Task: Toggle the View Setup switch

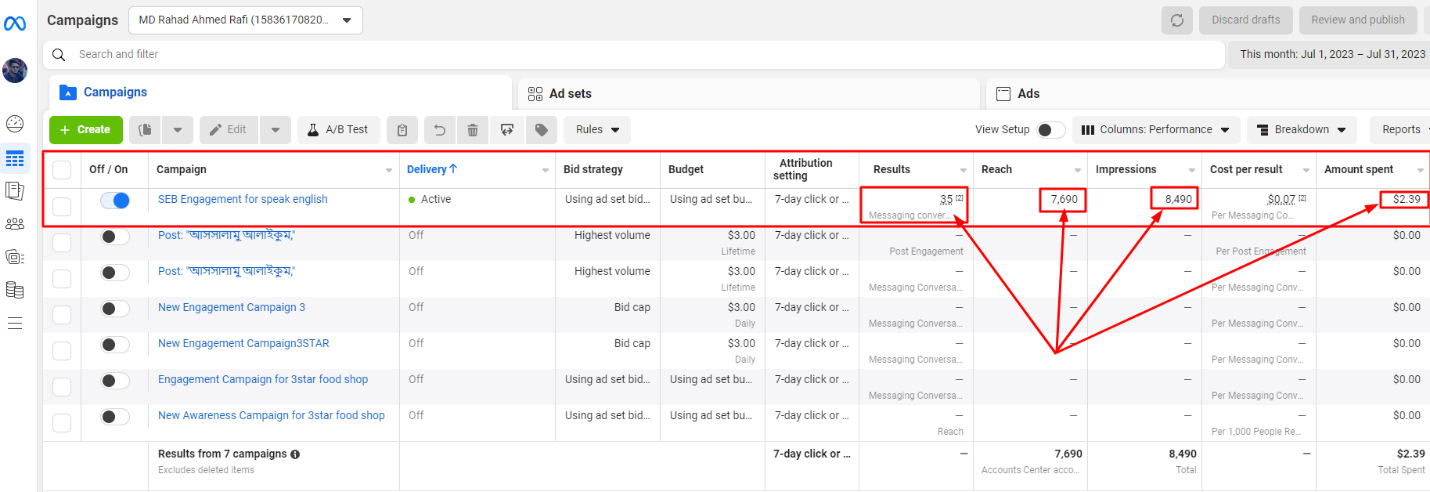Action: click(1050, 130)
